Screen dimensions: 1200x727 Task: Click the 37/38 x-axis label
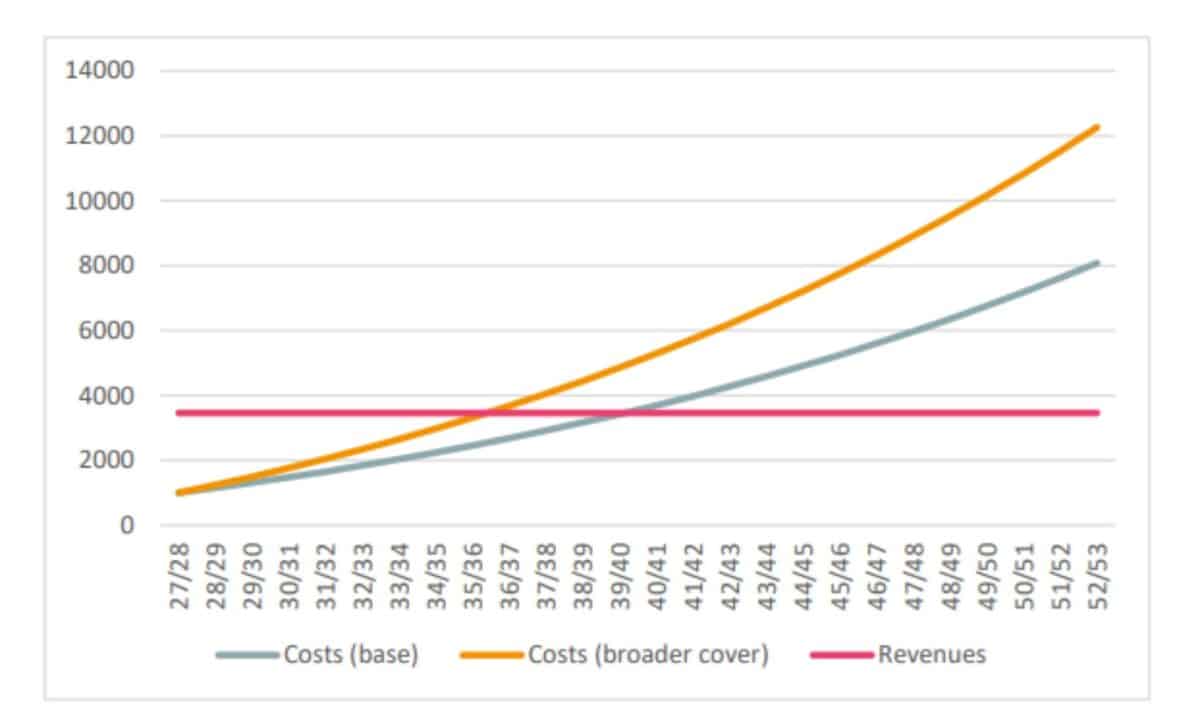[547, 577]
